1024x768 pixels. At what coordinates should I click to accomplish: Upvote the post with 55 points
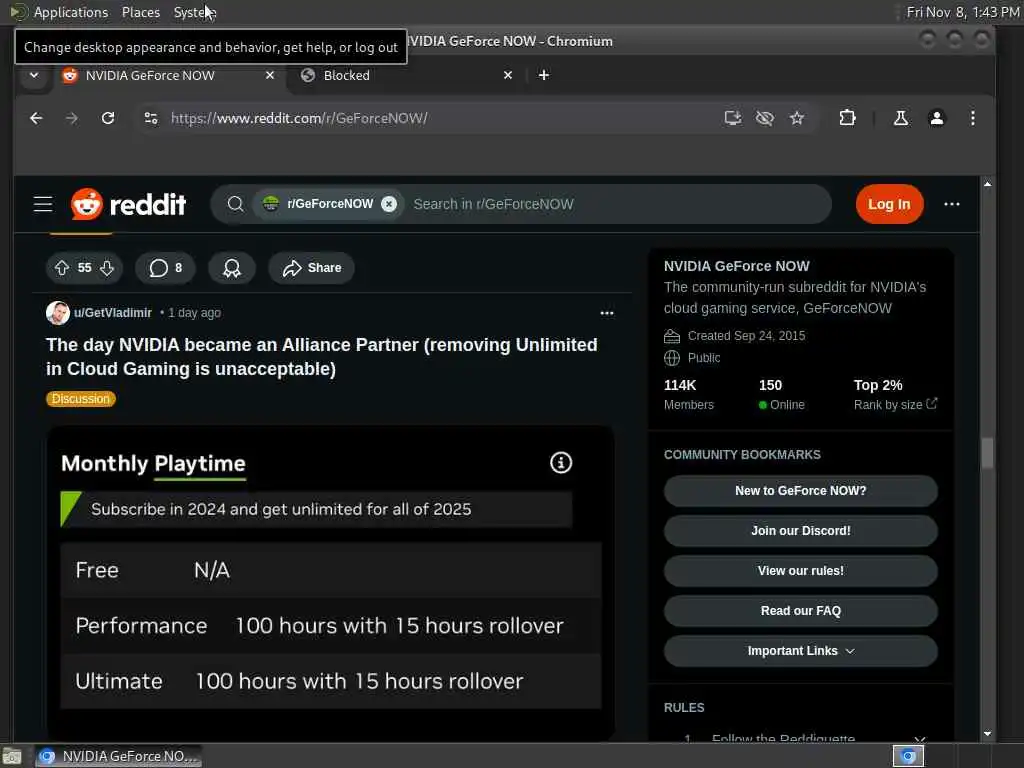coord(62,268)
